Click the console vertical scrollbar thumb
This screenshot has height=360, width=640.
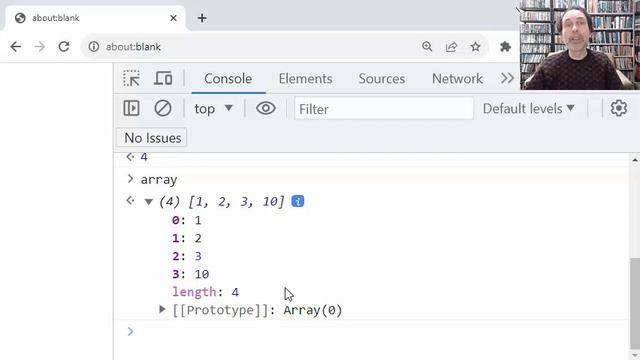coord(635,303)
